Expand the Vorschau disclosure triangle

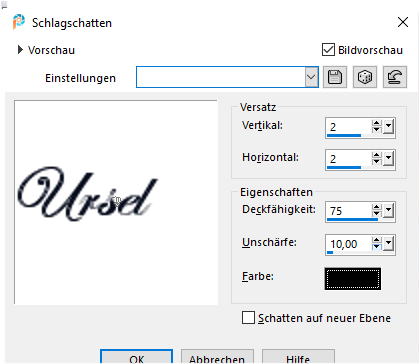click(20, 50)
